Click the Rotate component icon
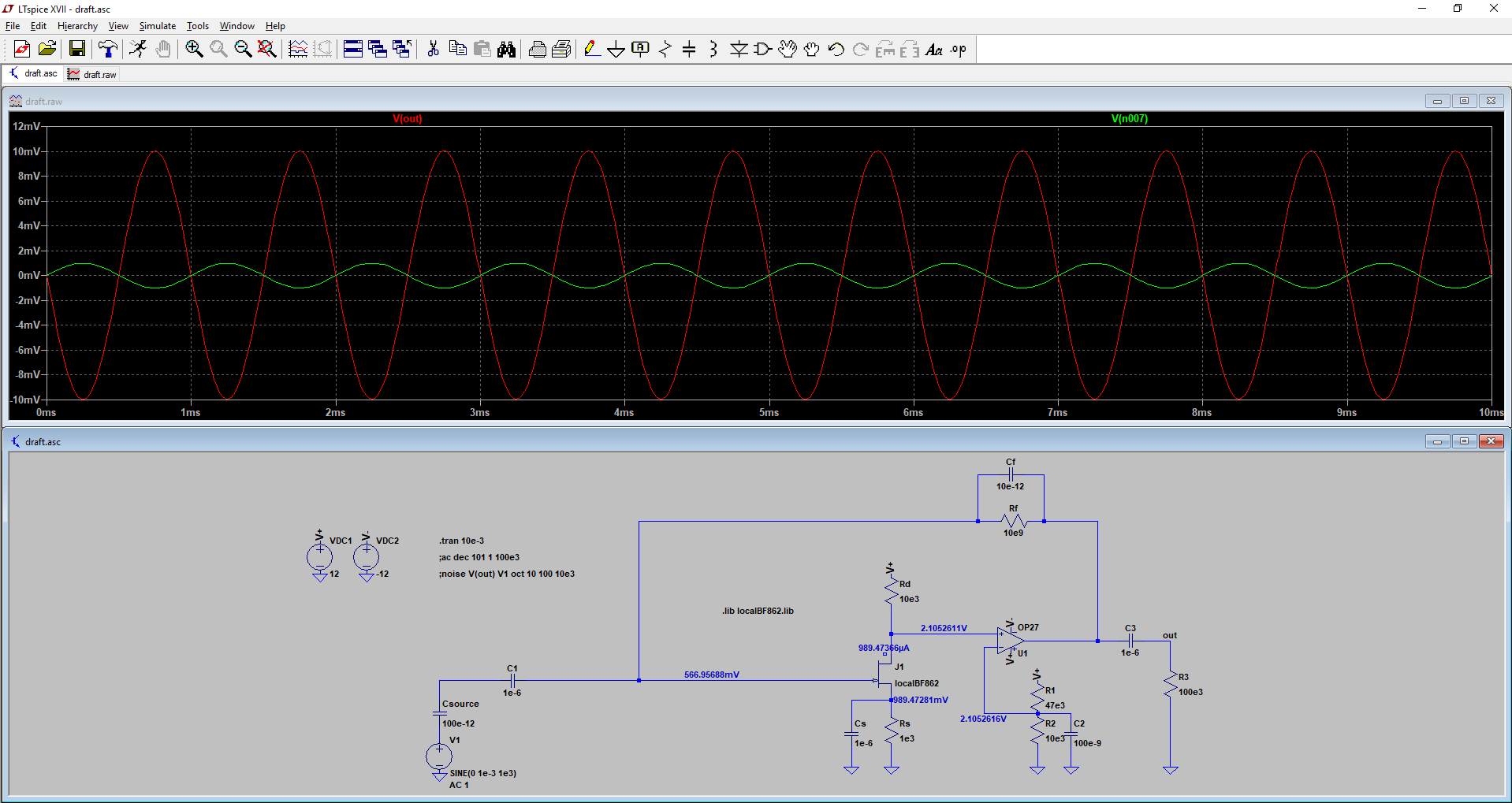 [885, 49]
